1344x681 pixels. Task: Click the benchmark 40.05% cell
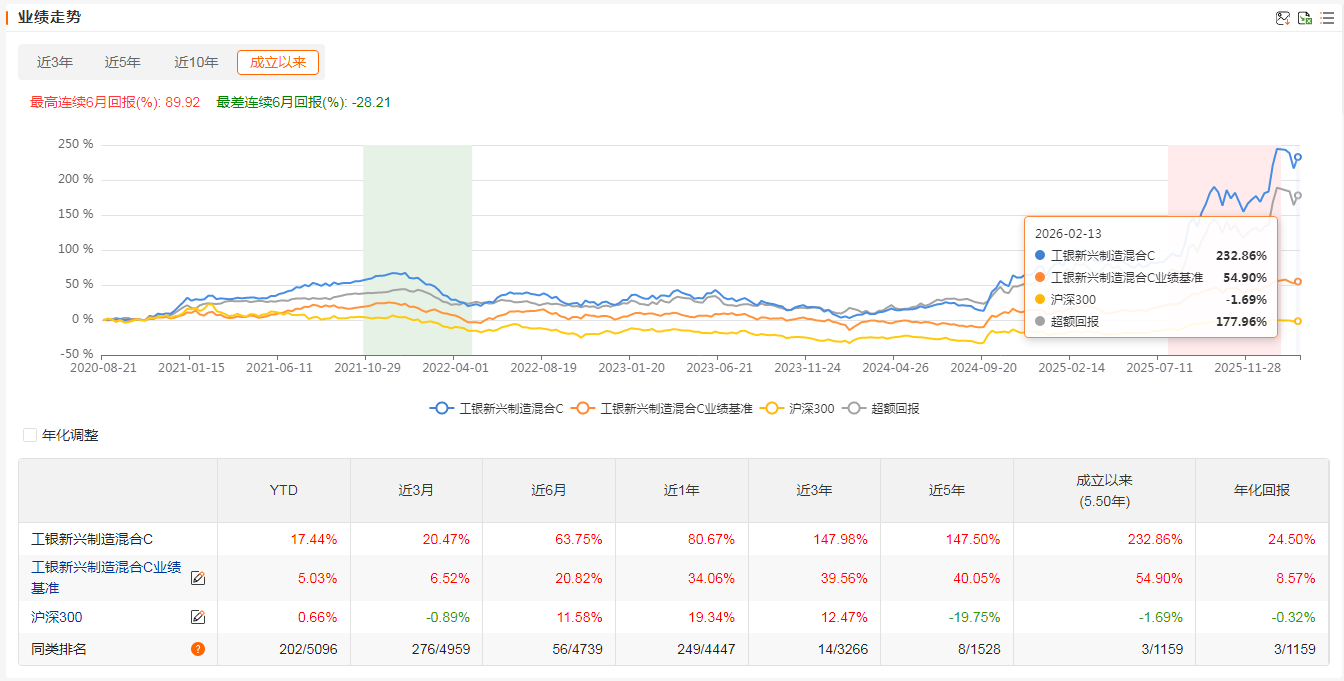point(977,578)
